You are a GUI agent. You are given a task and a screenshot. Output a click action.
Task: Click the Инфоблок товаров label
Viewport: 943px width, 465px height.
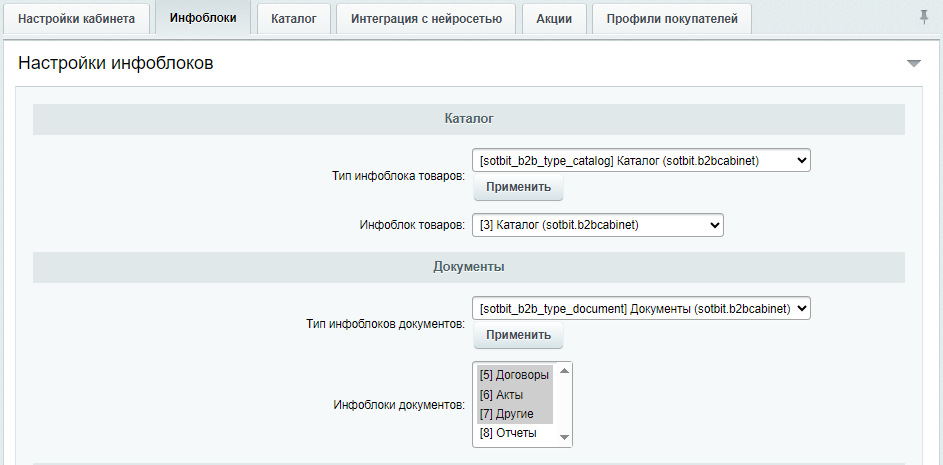(x=413, y=225)
